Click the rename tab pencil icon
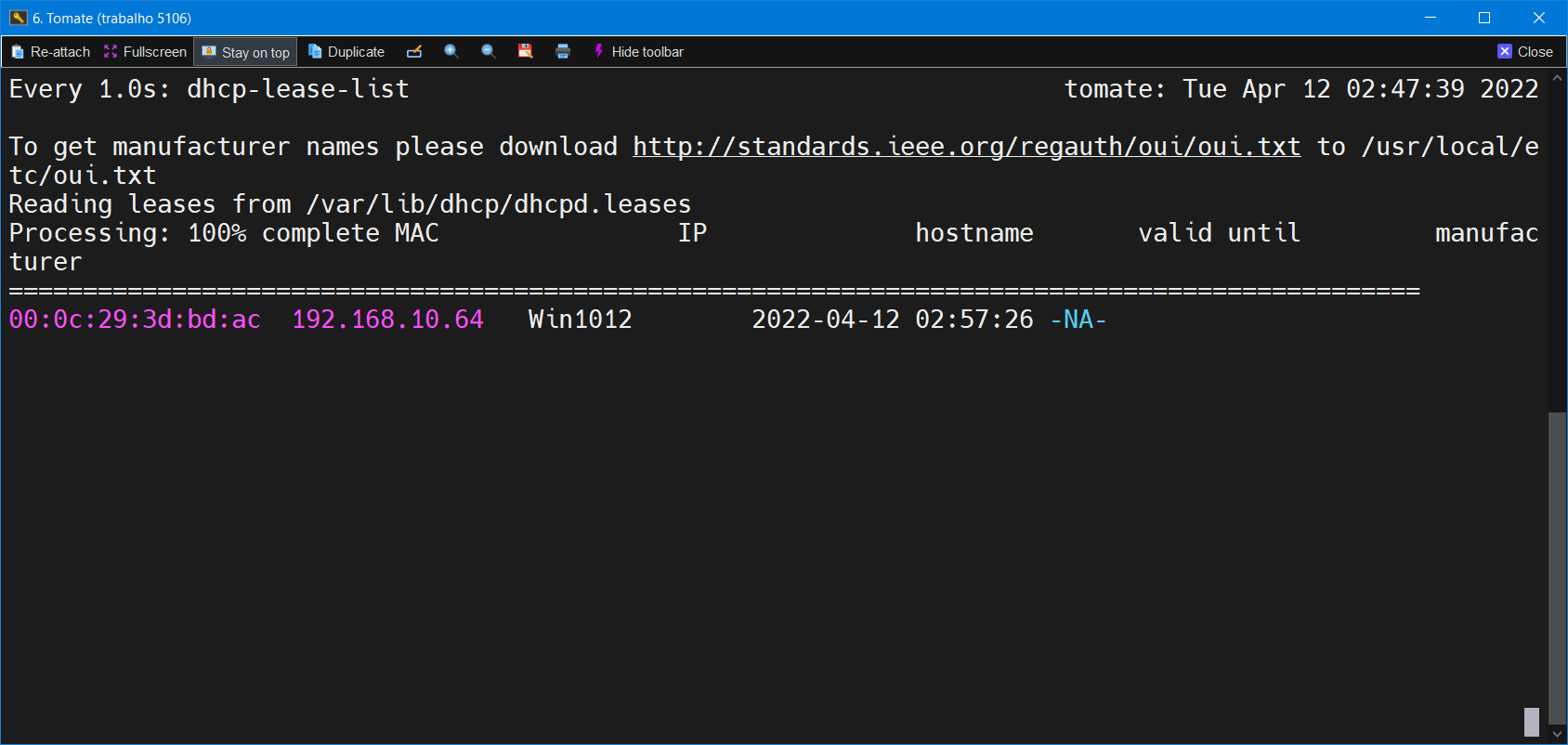The image size is (1568, 745). pyautogui.click(x=414, y=52)
